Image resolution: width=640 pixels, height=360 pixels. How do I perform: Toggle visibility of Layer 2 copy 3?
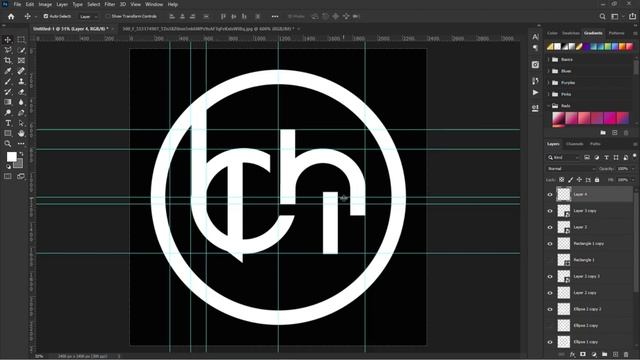point(550,277)
